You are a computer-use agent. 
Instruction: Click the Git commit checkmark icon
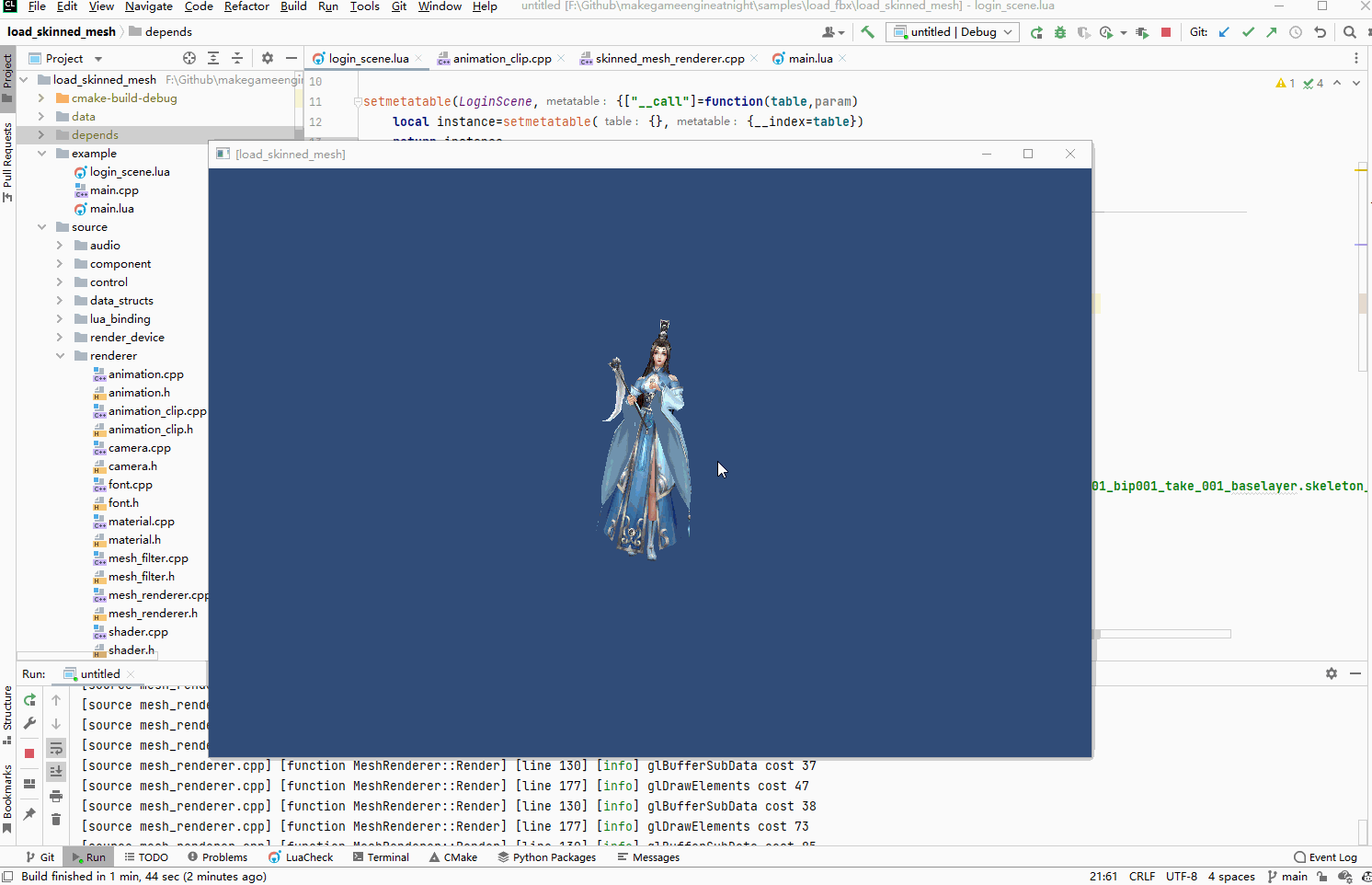click(1248, 32)
